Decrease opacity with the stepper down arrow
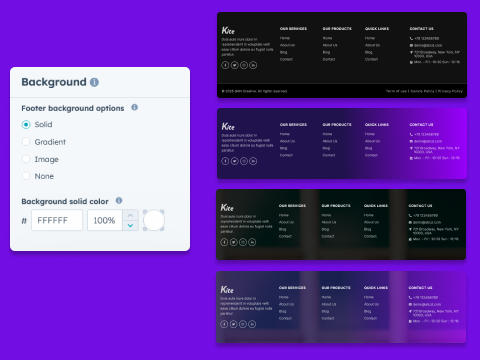480x360 pixels. pyautogui.click(x=130, y=225)
